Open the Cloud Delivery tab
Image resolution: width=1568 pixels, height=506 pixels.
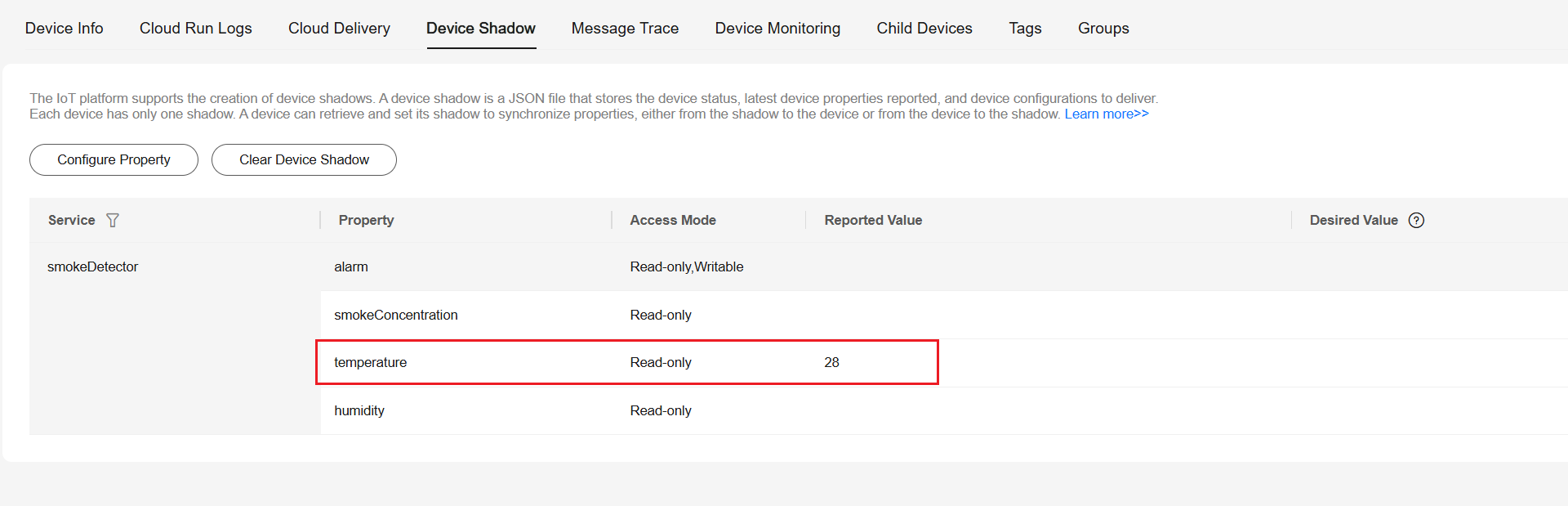pyautogui.click(x=339, y=29)
